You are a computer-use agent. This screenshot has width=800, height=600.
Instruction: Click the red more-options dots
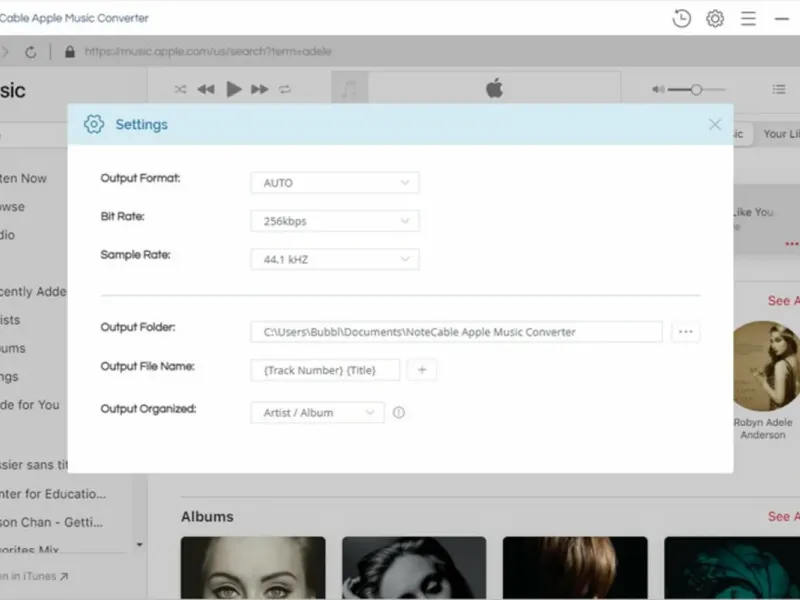click(x=792, y=244)
